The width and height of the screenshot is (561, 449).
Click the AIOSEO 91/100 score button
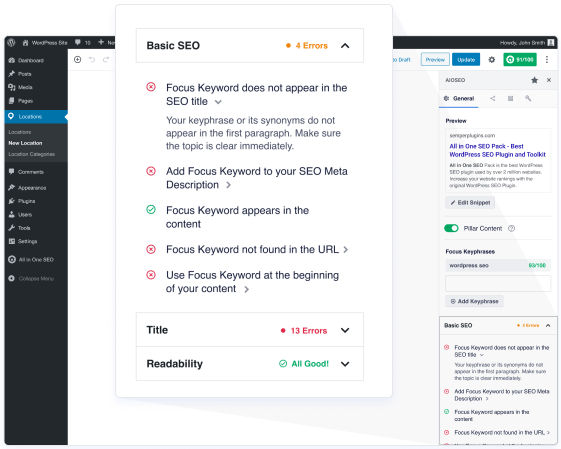click(x=520, y=59)
